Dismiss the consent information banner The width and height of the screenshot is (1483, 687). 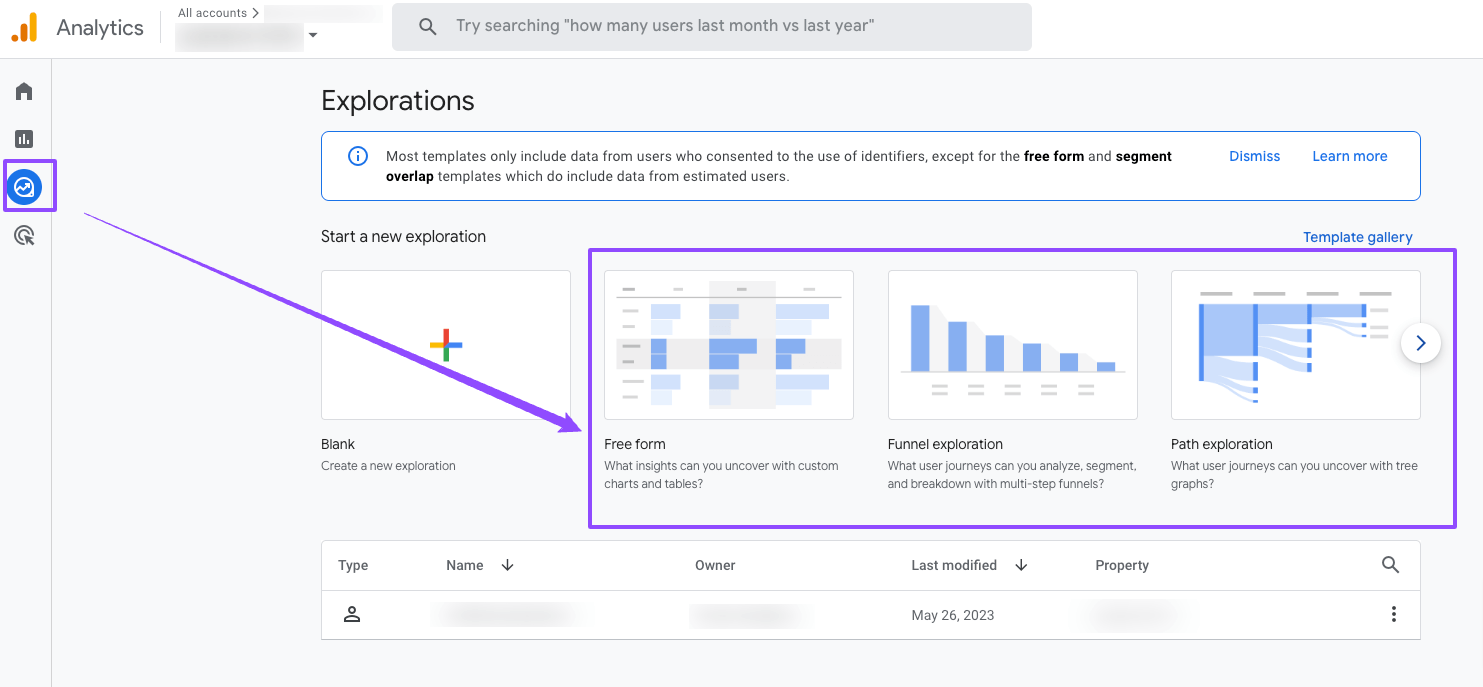(1254, 156)
